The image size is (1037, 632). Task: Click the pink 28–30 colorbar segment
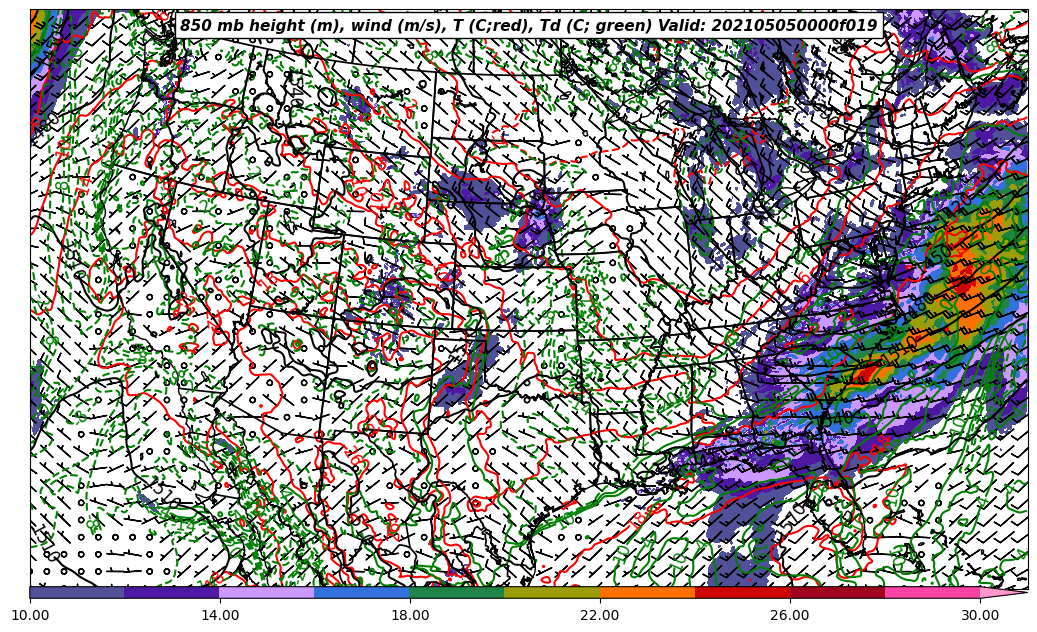tap(932, 592)
